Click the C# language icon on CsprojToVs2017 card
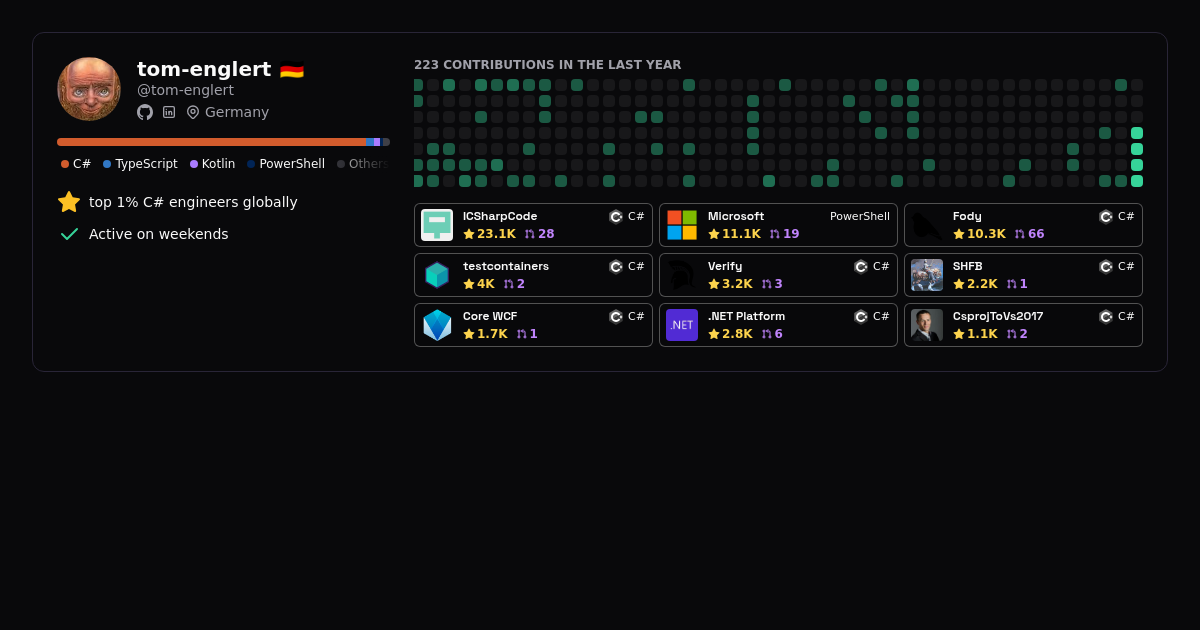This screenshot has width=1200, height=630. (1106, 316)
